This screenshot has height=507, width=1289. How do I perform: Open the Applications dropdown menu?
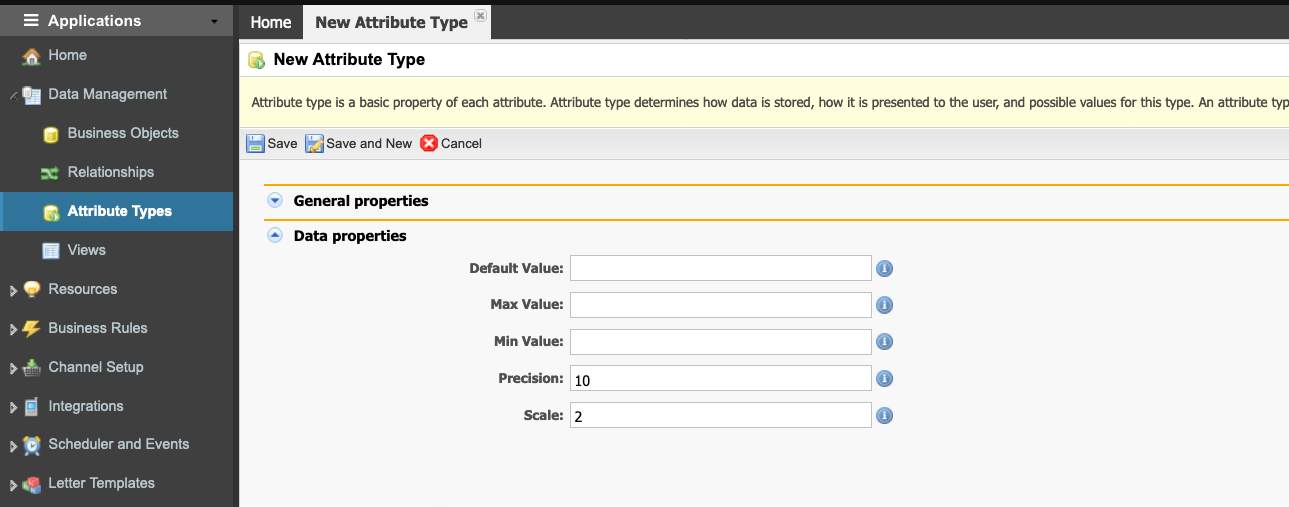point(117,20)
